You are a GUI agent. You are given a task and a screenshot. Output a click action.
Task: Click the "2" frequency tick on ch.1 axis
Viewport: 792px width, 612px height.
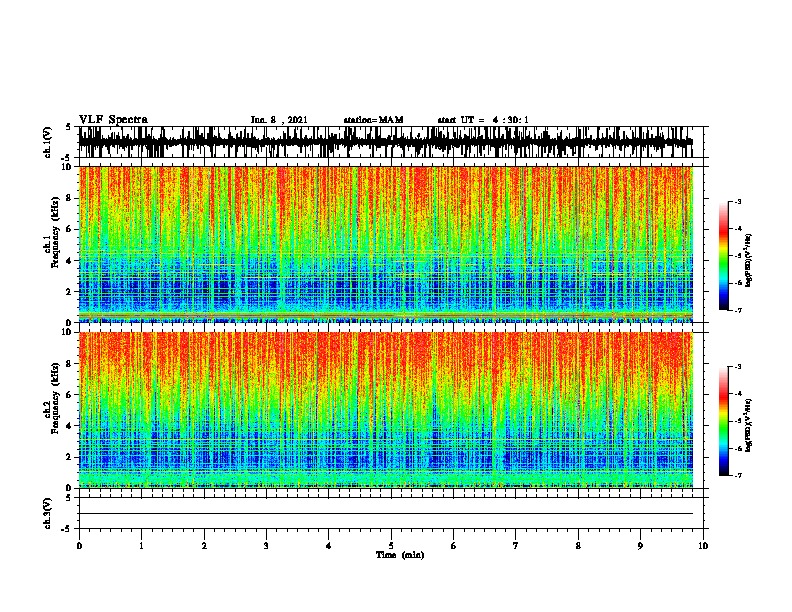70,292
